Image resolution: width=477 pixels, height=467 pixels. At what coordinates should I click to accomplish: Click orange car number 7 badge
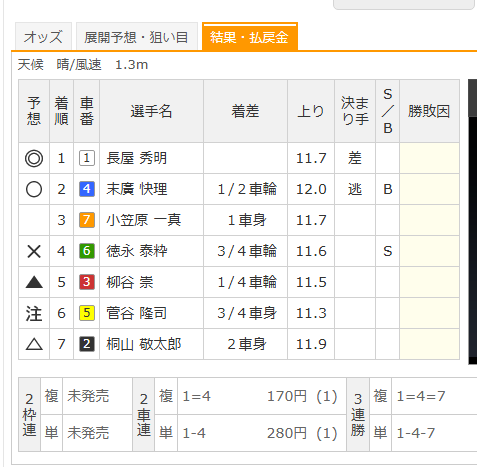click(87, 220)
